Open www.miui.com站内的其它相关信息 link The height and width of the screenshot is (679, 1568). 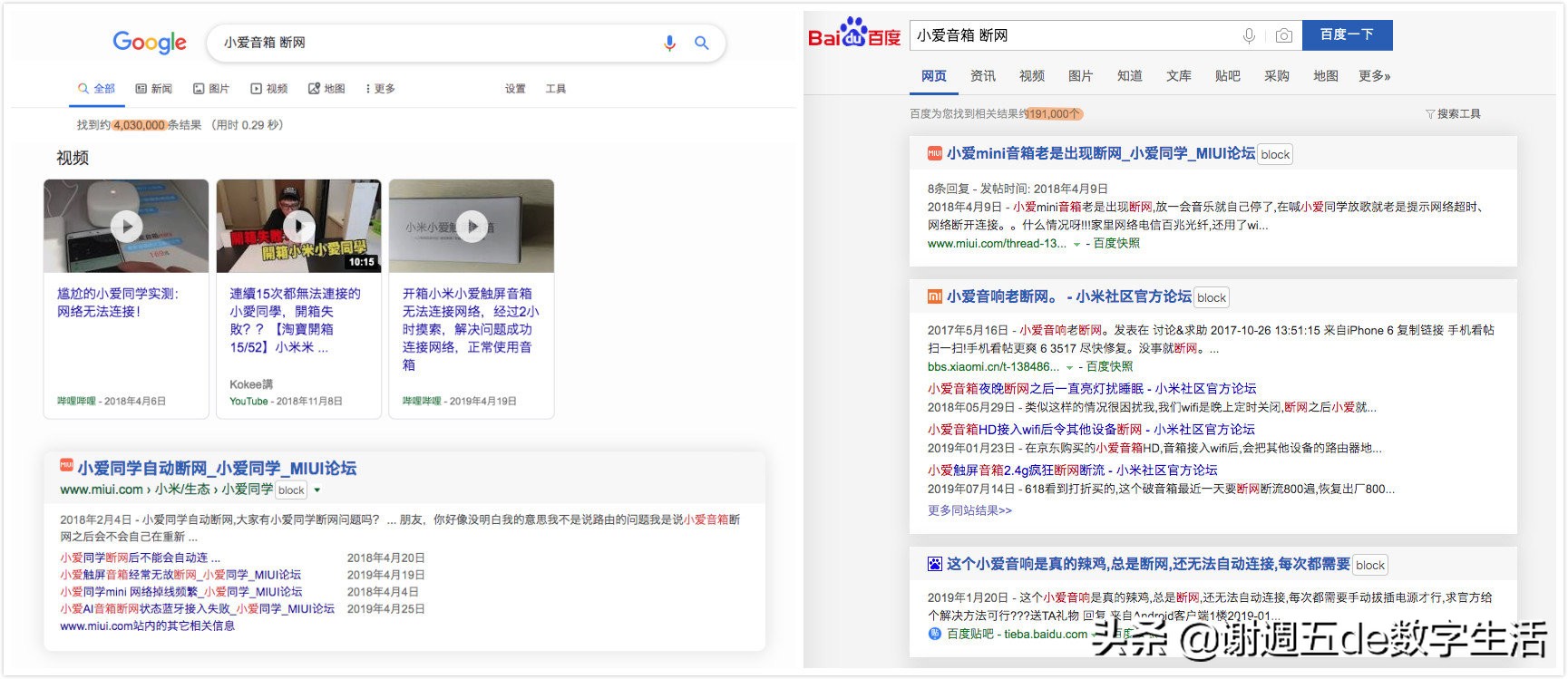(x=147, y=626)
